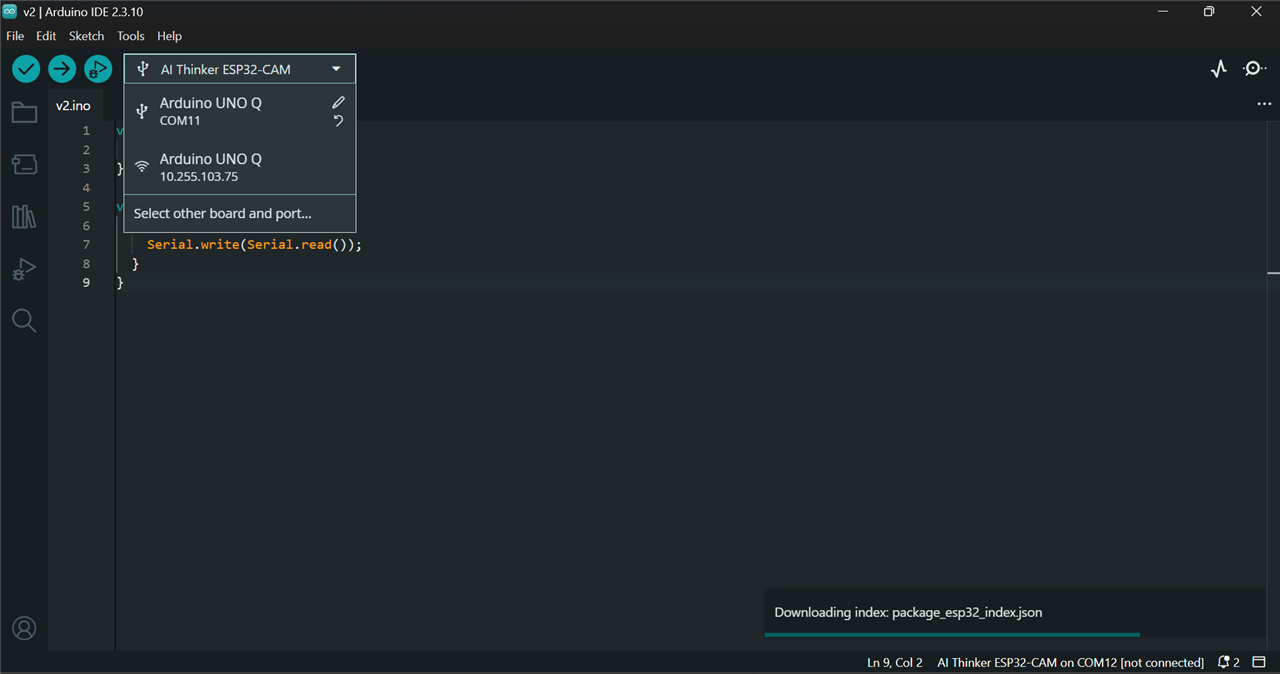Switch to the v2.ino tab
Viewport: 1280px width, 674px height.
(x=73, y=105)
